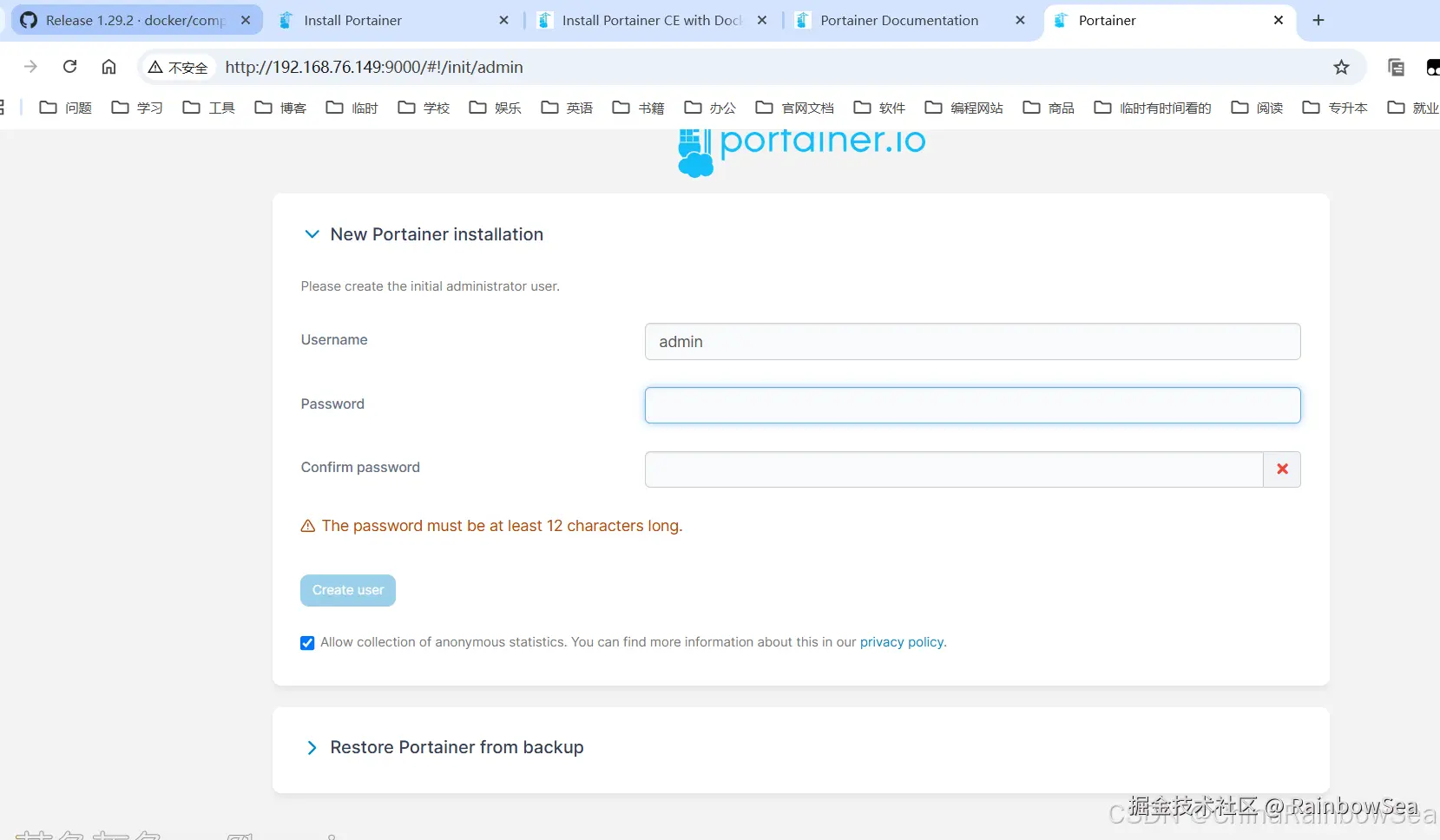The width and height of the screenshot is (1440, 840).
Task: Close the Install Portainer CE with Docker tab
Action: pos(762,20)
